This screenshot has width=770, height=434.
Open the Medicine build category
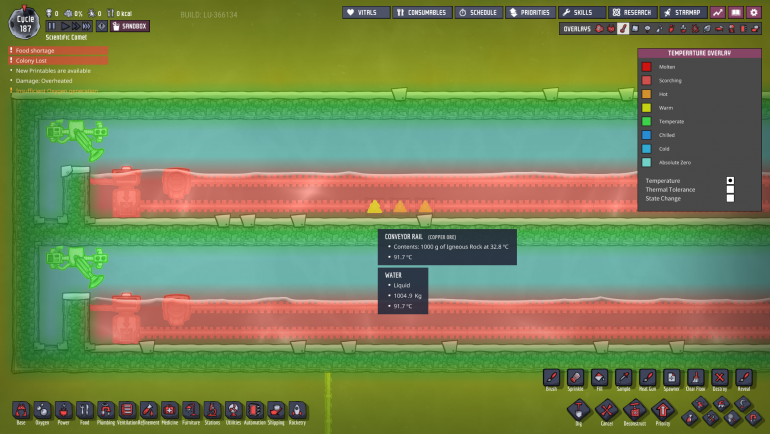(x=169, y=410)
